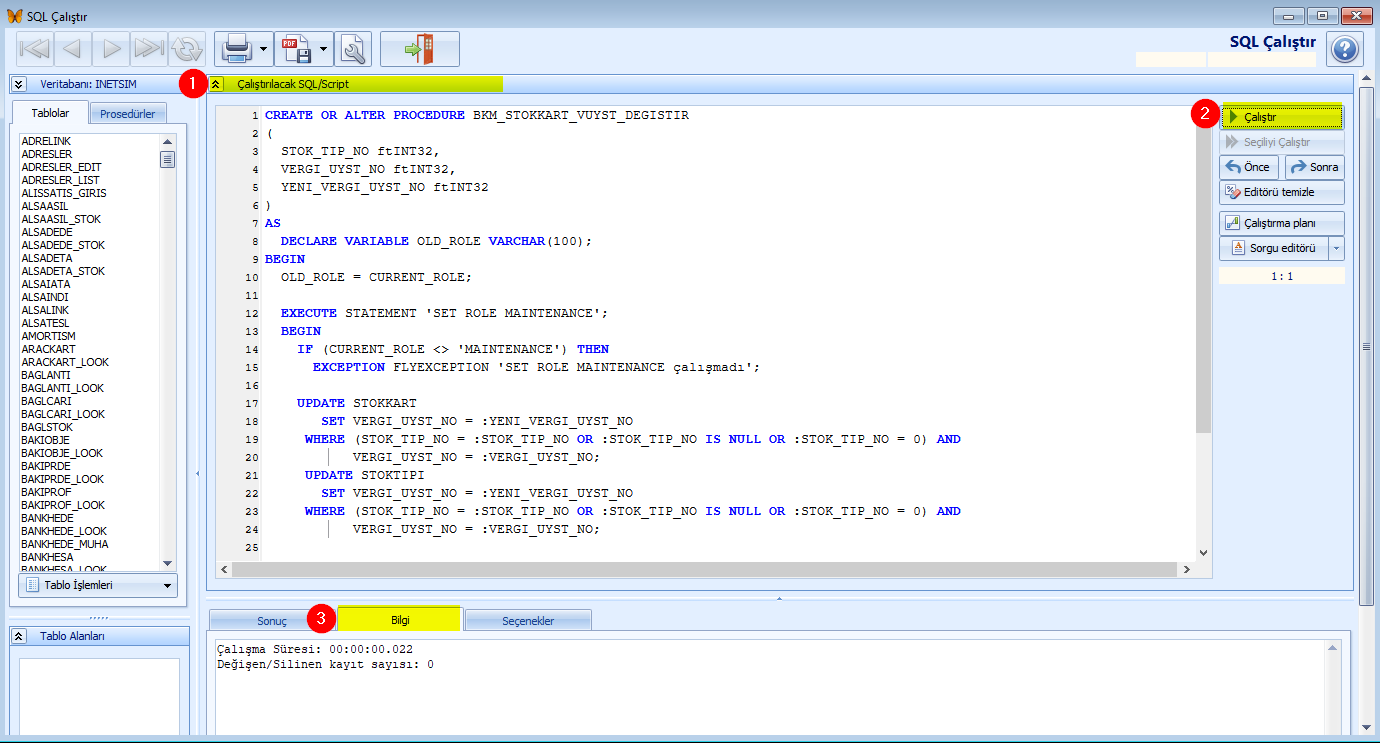Open the Sonuç tab

point(272,621)
